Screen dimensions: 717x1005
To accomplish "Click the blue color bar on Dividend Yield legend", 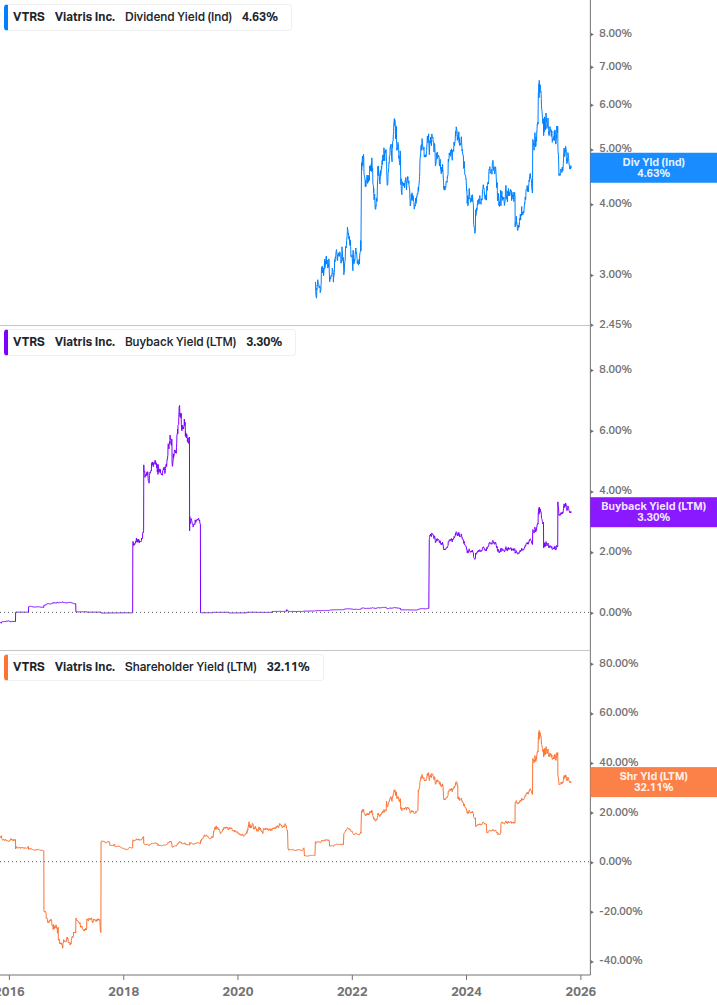I will click(6, 17).
